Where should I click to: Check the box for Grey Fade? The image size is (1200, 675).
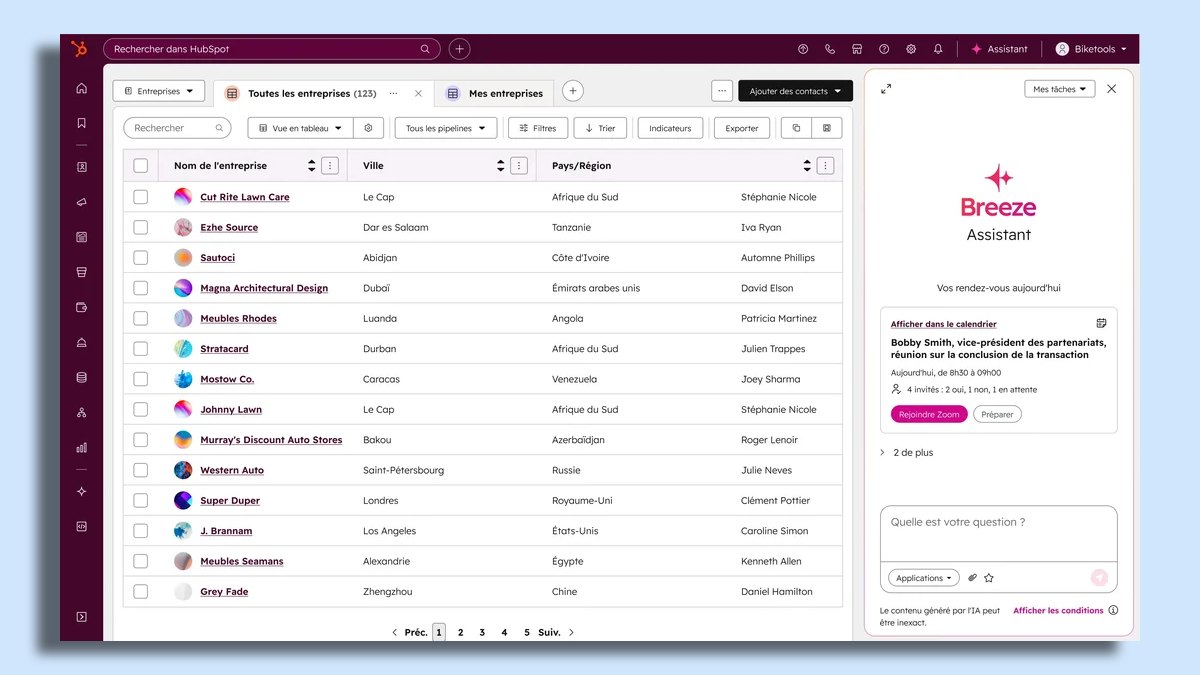click(x=140, y=592)
